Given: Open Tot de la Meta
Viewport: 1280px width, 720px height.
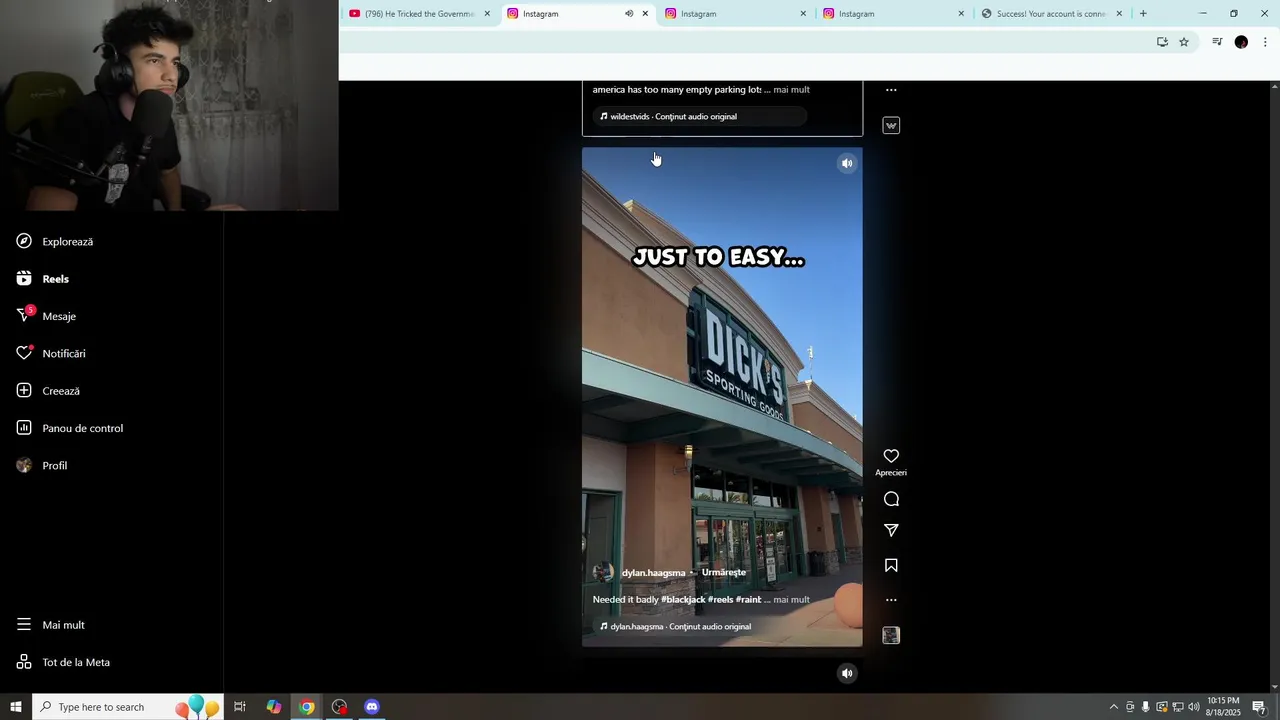Looking at the screenshot, I should click(x=63, y=662).
